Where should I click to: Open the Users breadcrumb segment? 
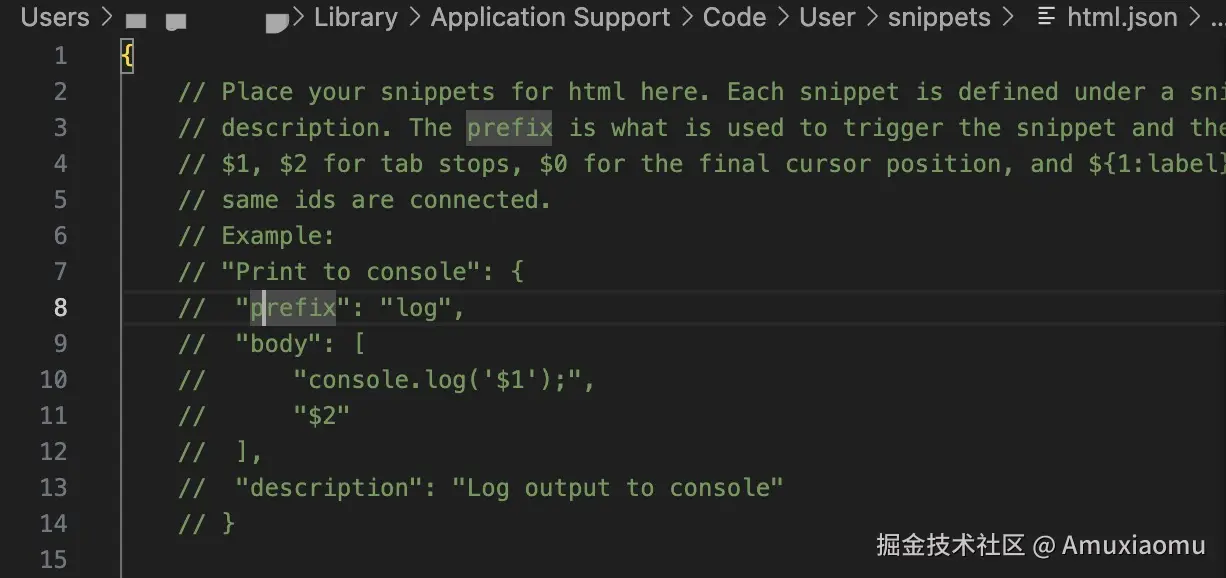tap(55, 17)
